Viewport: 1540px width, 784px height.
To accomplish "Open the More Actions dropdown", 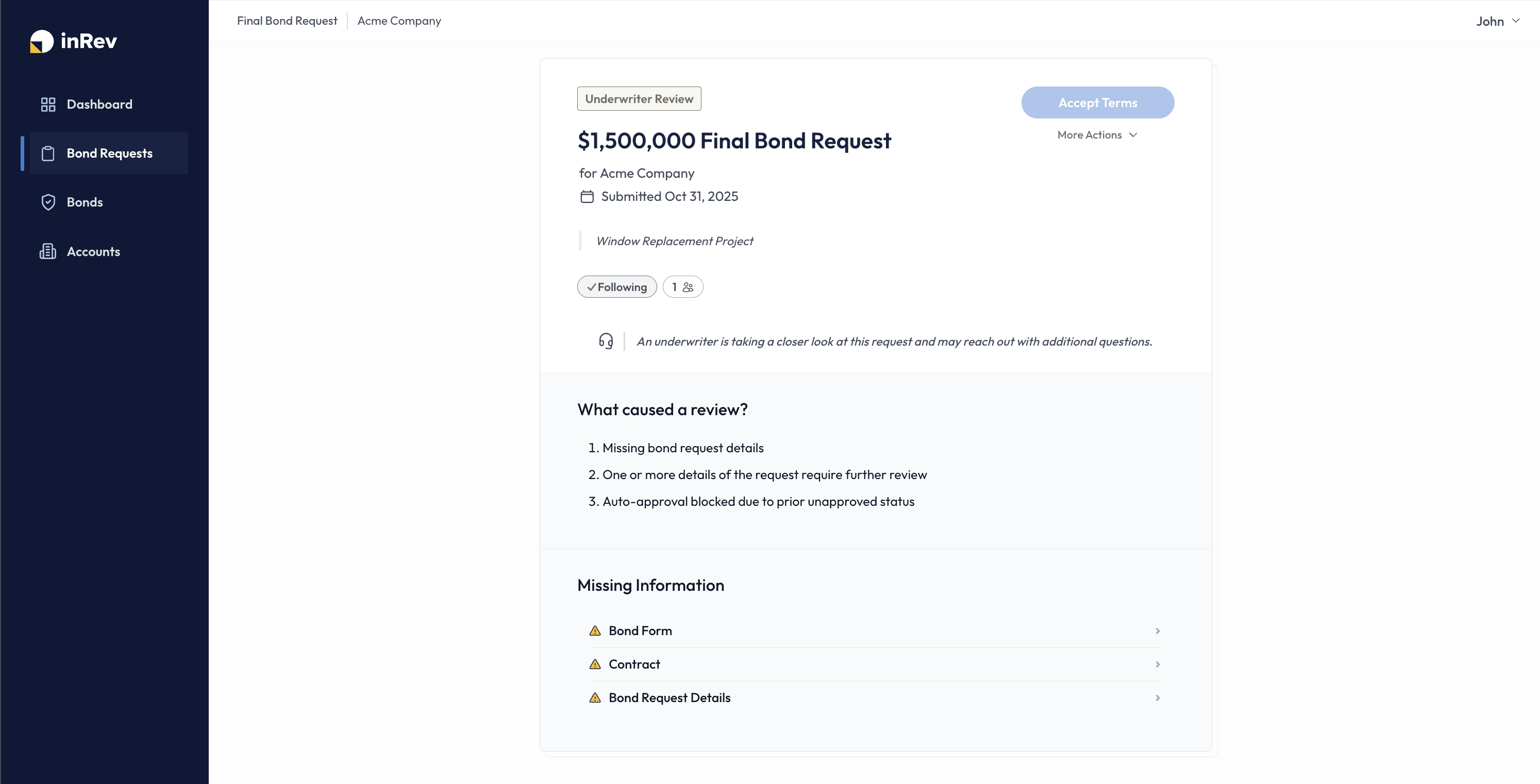I will click(x=1096, y=134).
